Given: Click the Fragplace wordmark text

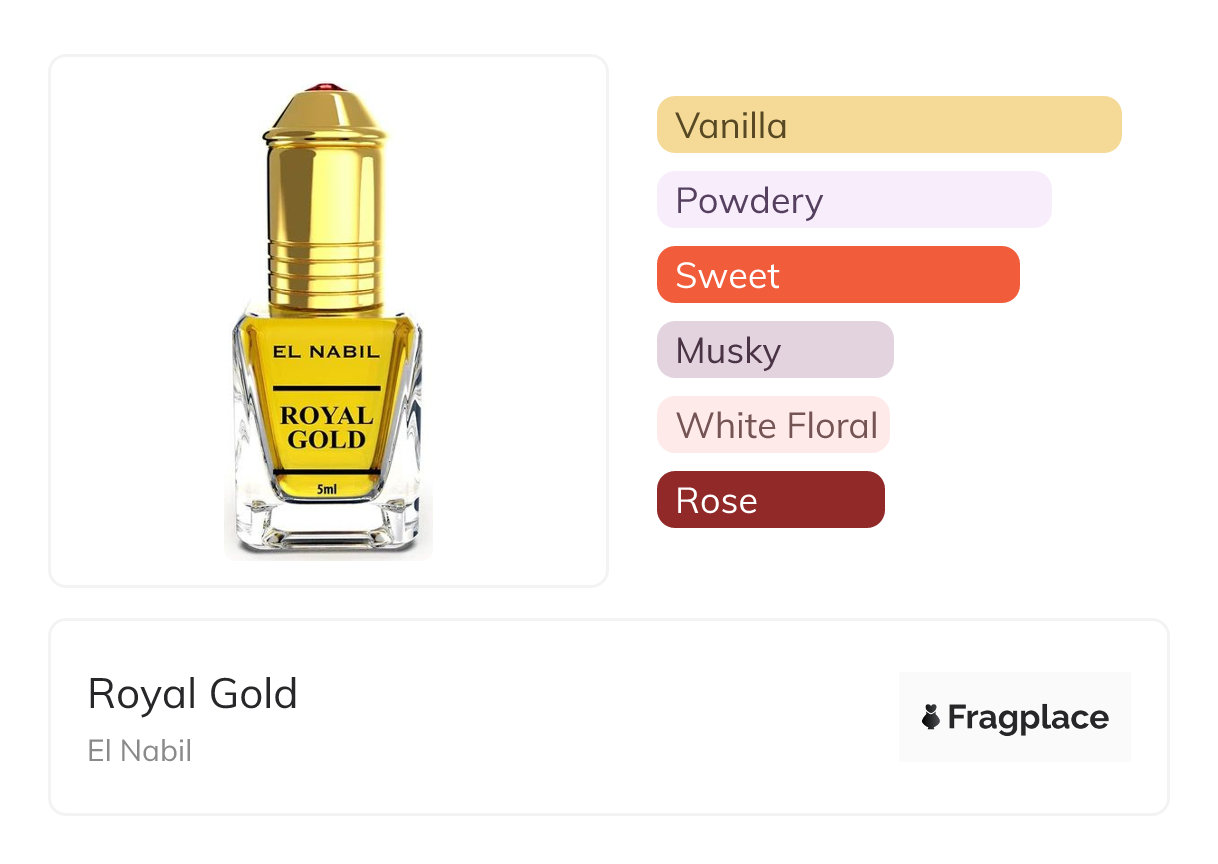Looking at the screenshot, I should click(x=1027, y=718).
